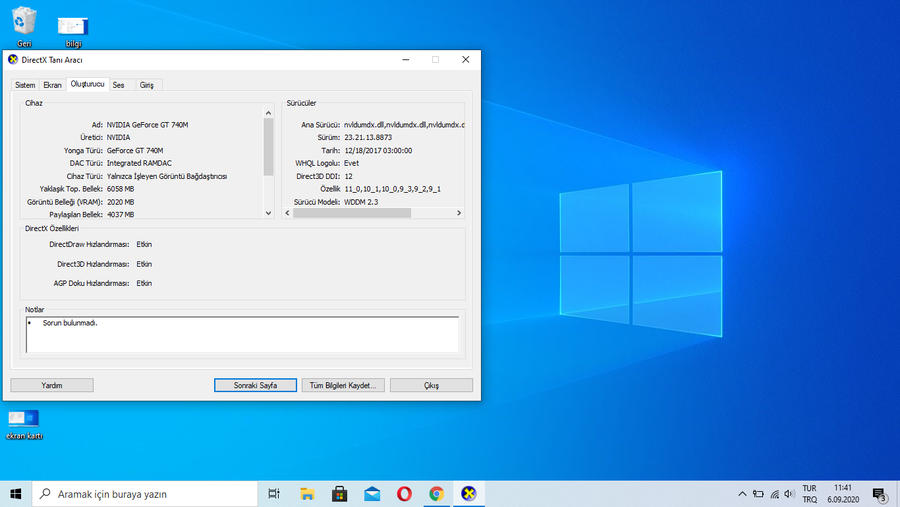Image resolution: width=900 pixels, height=507 pixels.
Task: Click the DirectX title bar icon
Action: 13,60
